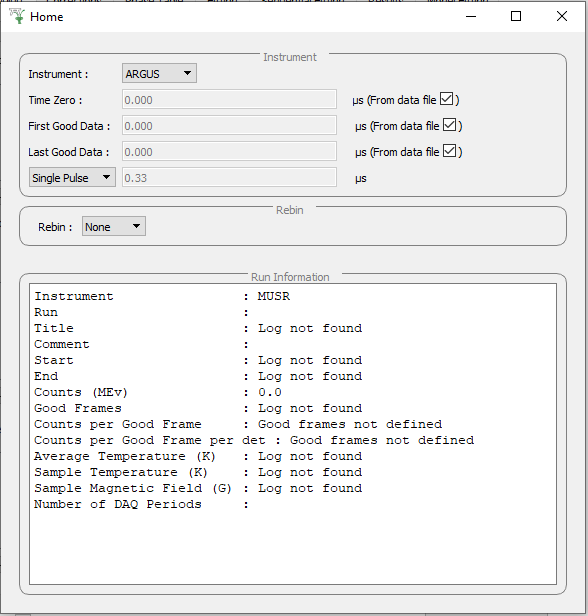588x616 pixels.
Task: Click the 'Start : Log not found' row
Action: (x=198, y=360)
